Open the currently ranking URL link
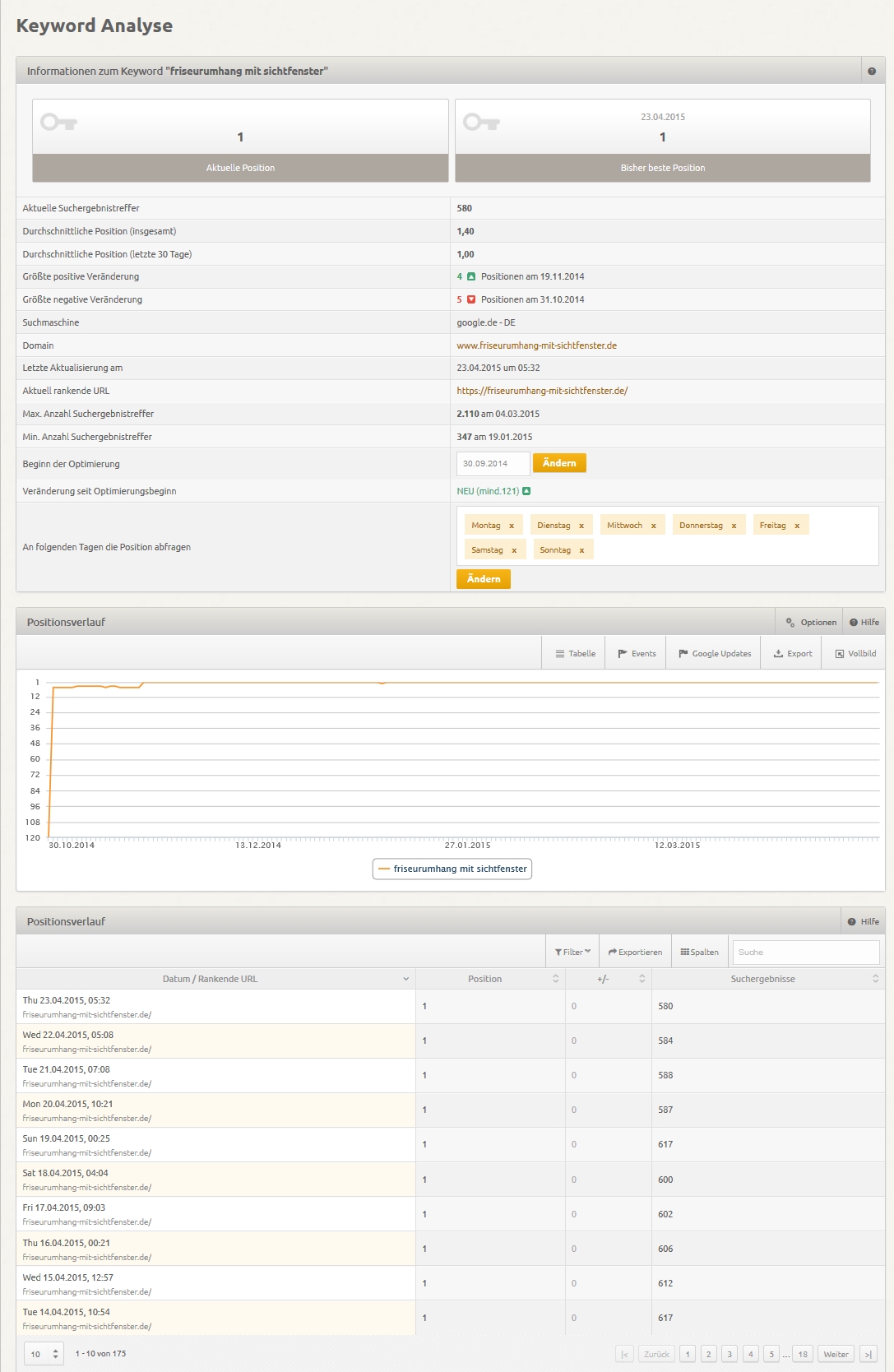The image size is (894, 1372). click(x=542, y=392)
